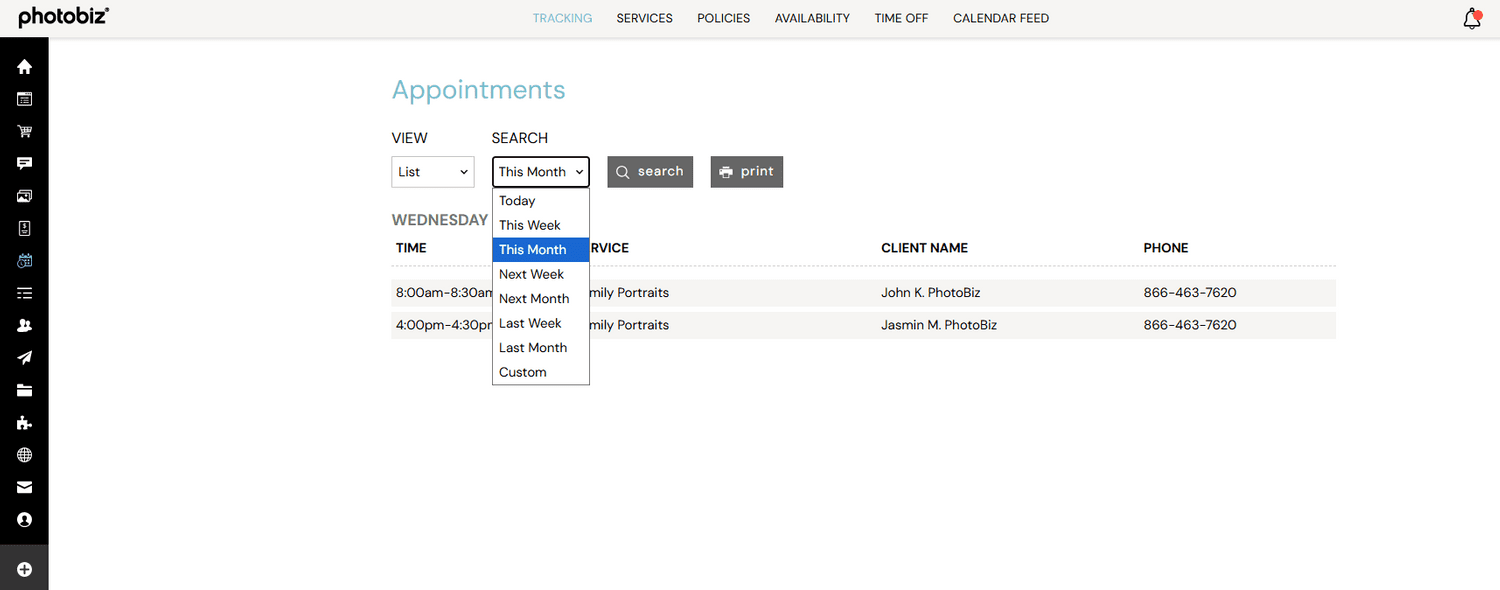Open the website builder sidebar icon
This screenshot has height=590, width=1500.
point(24,99)
